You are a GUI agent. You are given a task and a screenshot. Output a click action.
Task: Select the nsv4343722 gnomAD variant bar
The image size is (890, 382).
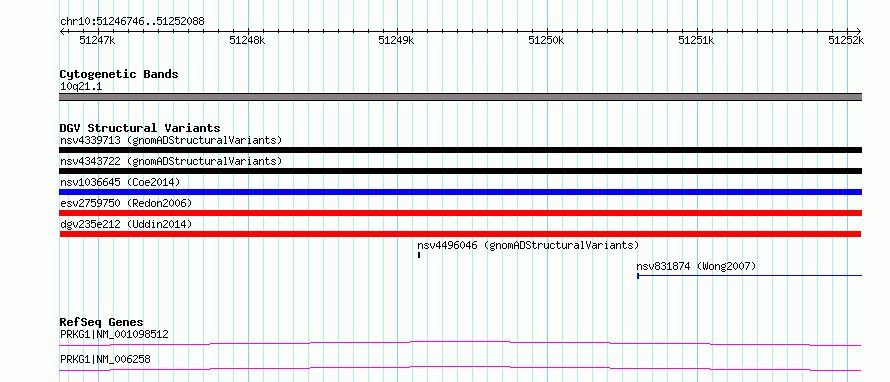460,171
